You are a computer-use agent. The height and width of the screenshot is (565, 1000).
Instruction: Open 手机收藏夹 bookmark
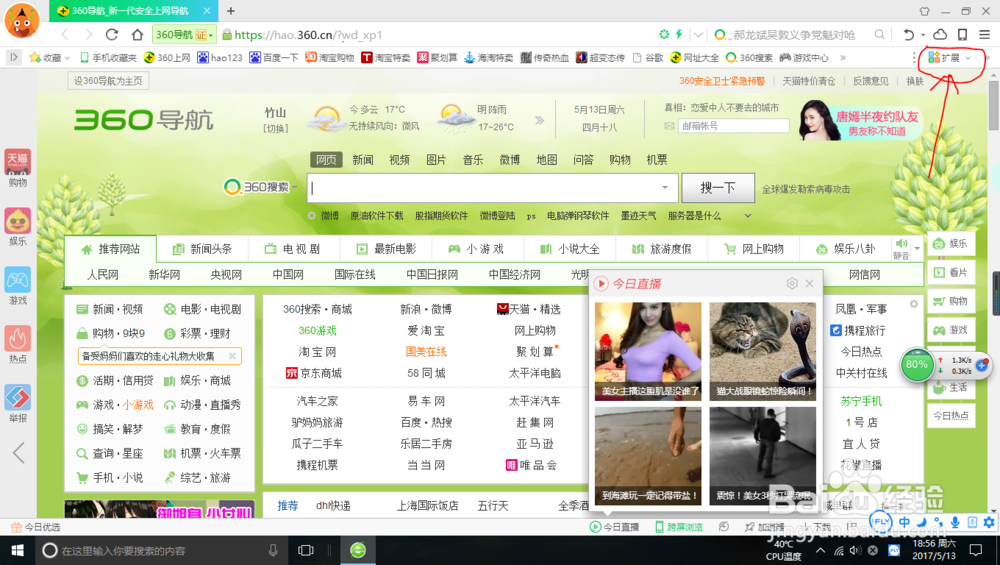coord(108,57)
